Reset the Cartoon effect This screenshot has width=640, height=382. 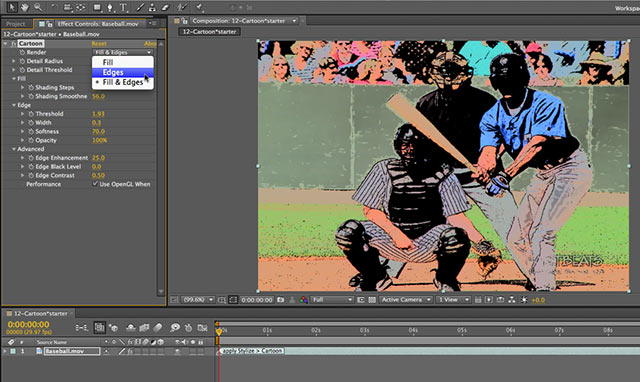pos(99,43)
